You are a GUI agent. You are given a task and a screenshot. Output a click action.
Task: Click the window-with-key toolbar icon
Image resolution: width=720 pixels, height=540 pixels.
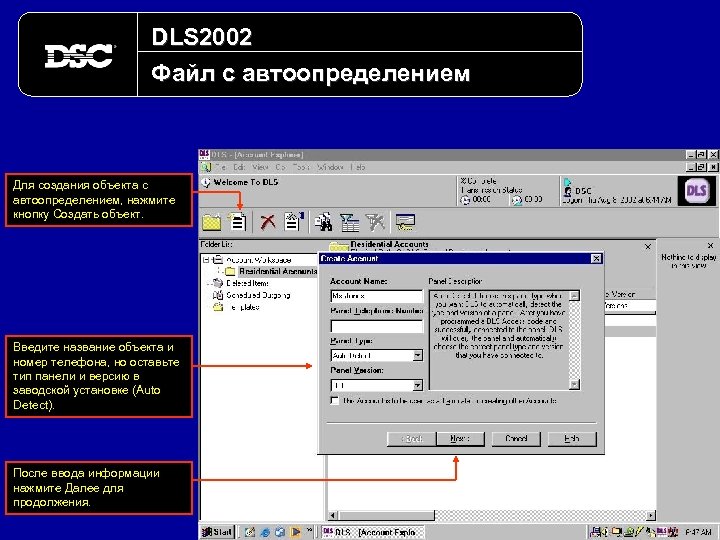[405, 222]
